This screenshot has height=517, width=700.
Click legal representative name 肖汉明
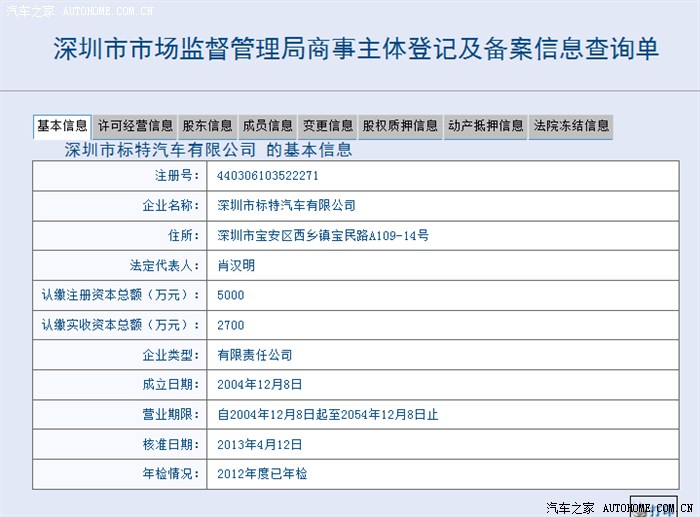click(236, 266)
